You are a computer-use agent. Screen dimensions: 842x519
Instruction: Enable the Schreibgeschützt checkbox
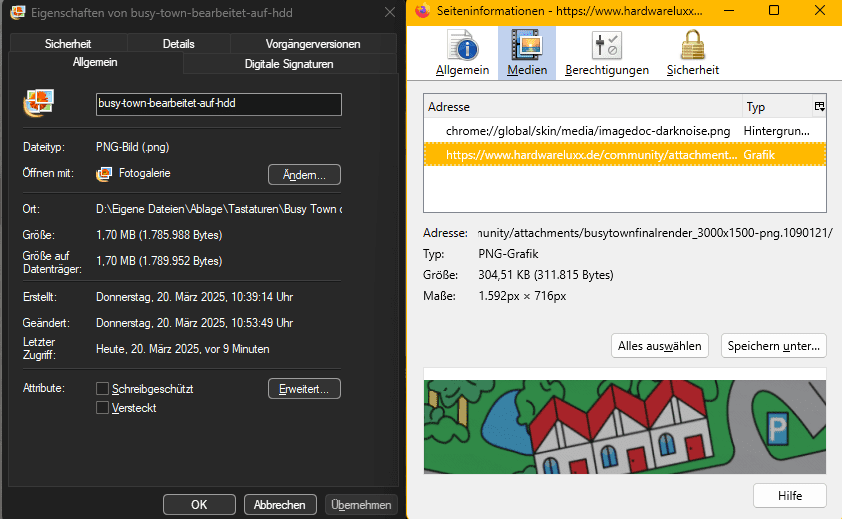103,388
